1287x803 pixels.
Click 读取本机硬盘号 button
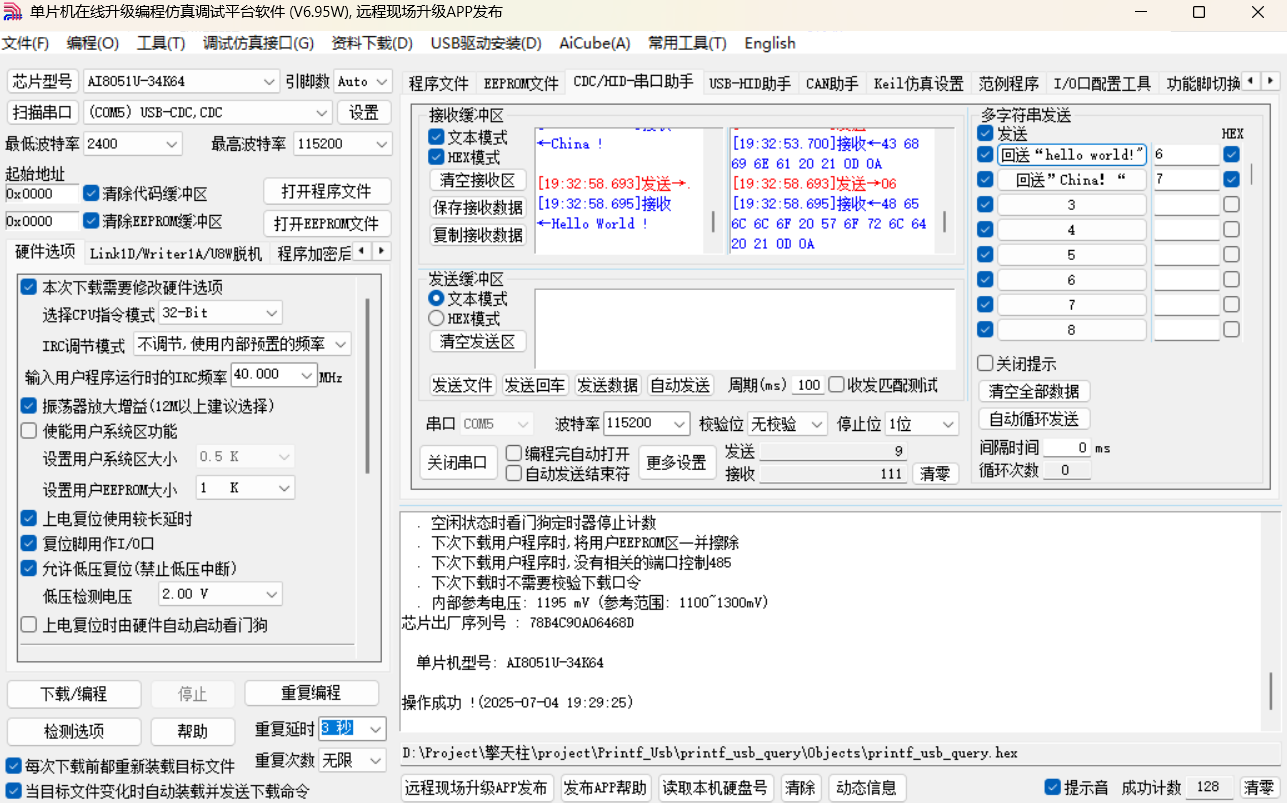[x=716, y=787]
